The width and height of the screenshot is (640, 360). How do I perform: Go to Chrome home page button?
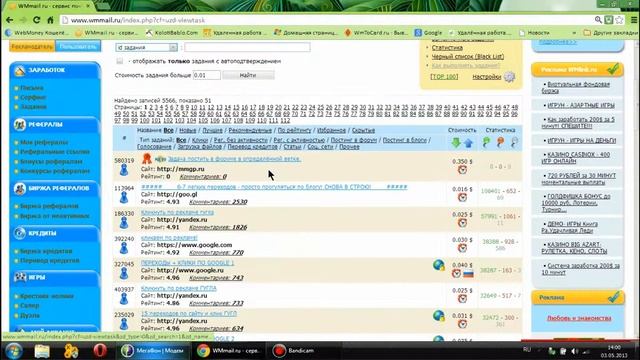click(50, 20)
